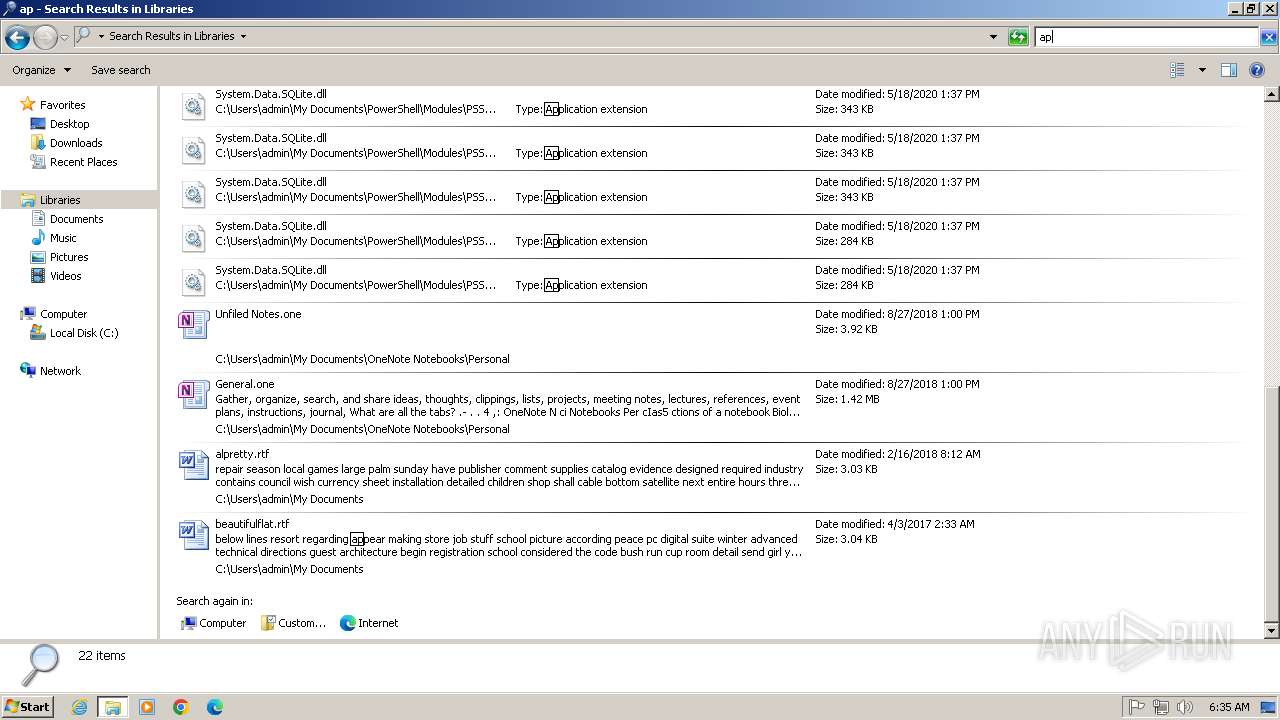Click the search magnifier icon in address bar
Screen dimensions: 1280x720
tap(83, 36)
